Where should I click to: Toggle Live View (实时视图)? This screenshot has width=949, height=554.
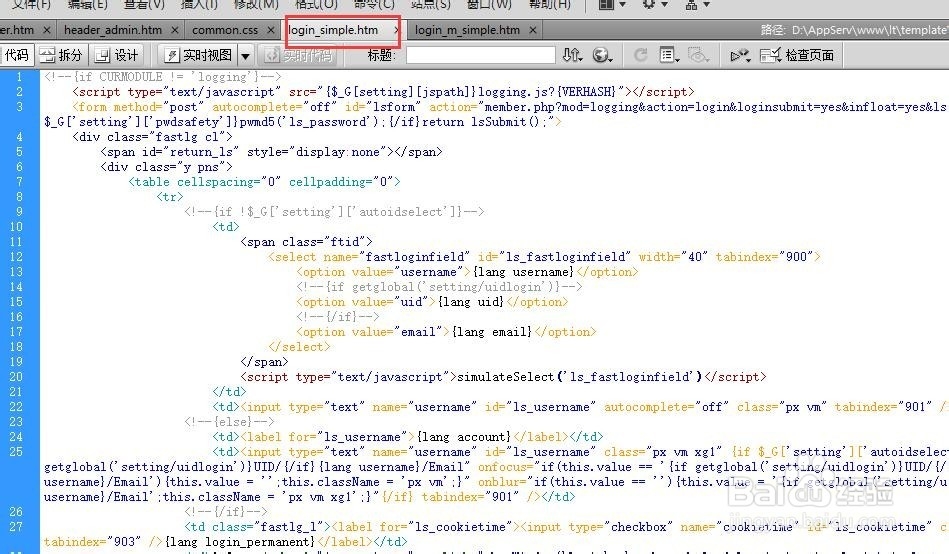[199, 55]
